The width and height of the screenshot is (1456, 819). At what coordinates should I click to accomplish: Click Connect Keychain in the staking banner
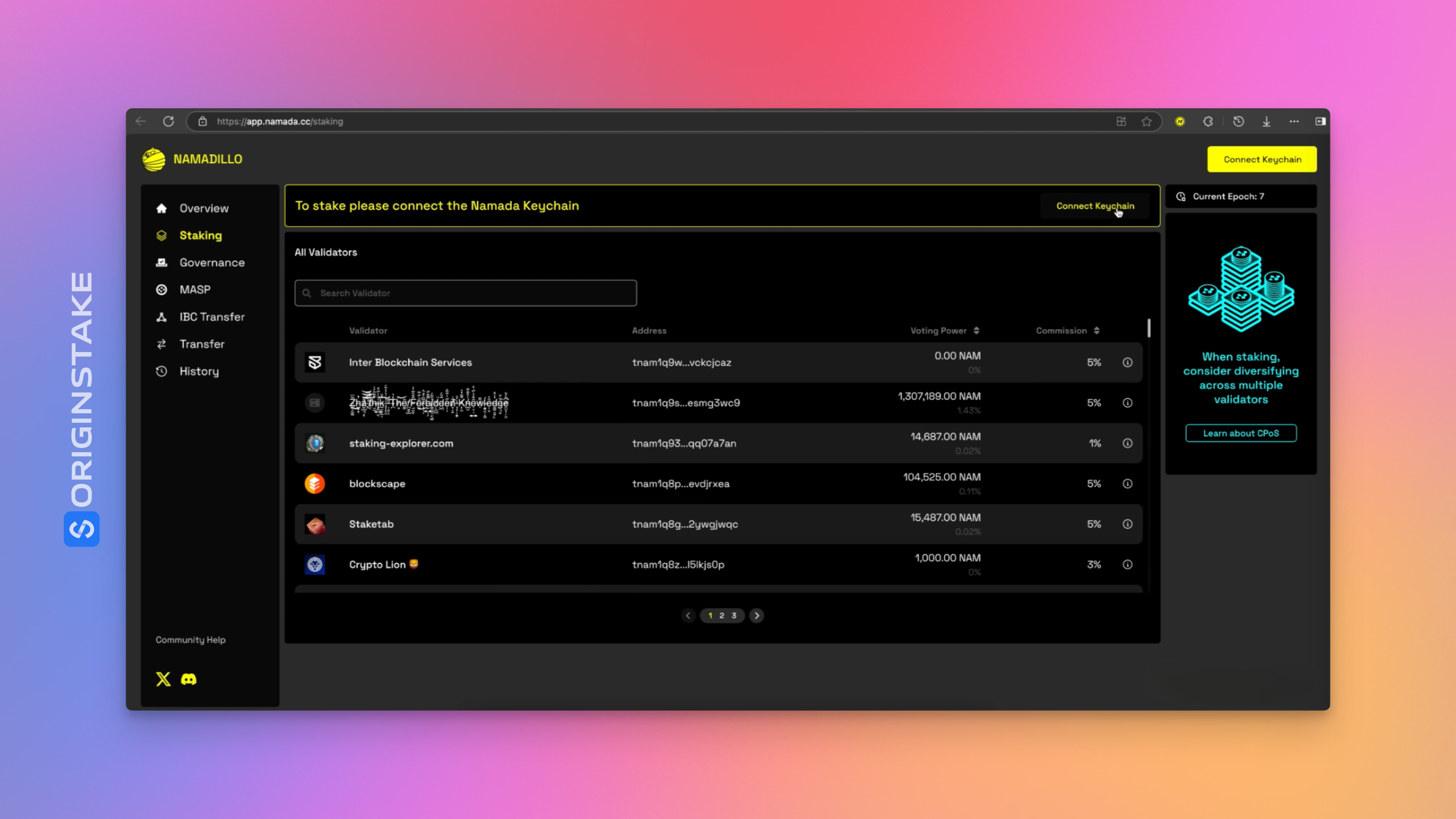1095,206
